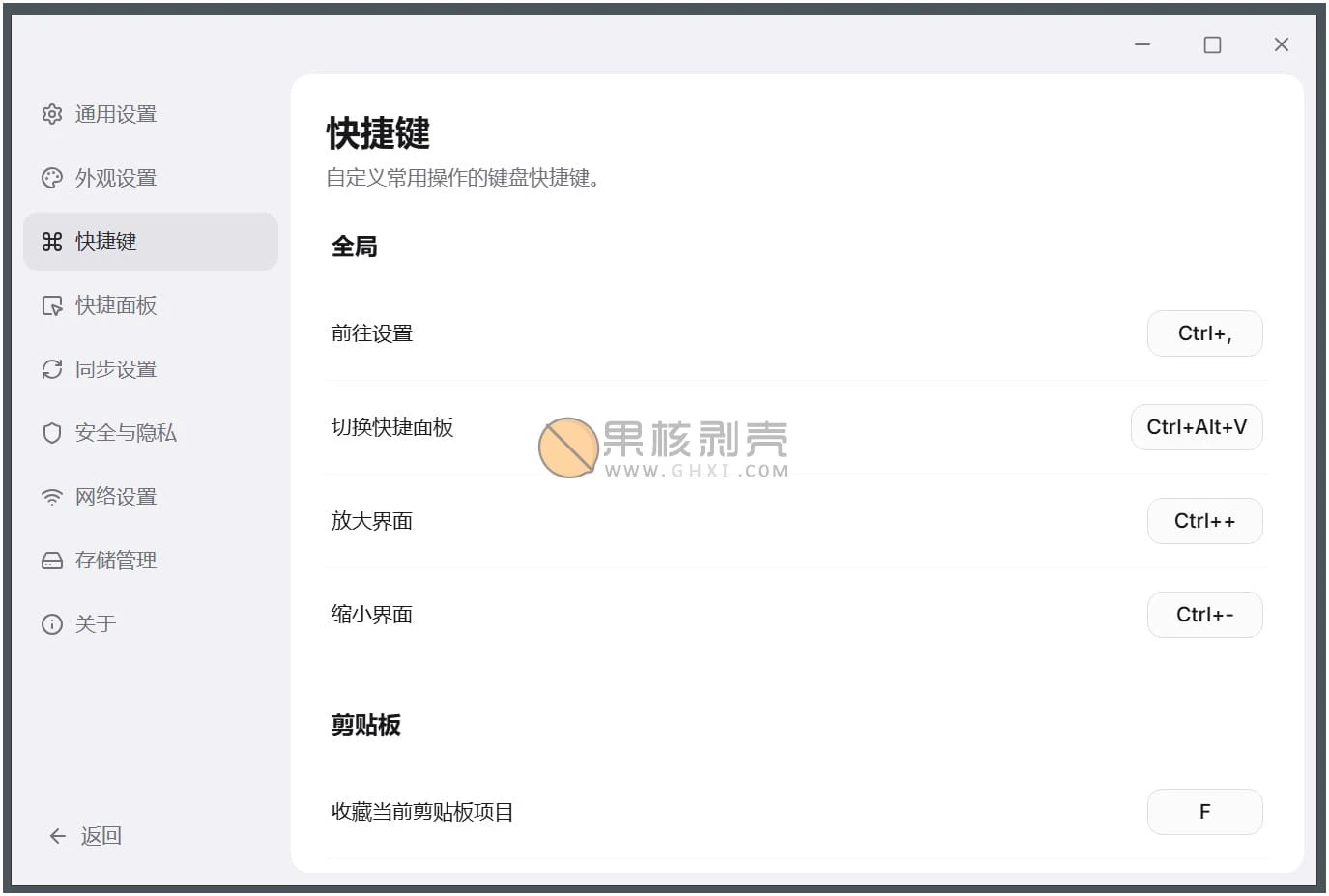This screenshot has width=1329, height=896.
Task: Click the command key icon beside 快捷键
Action: 52,242
